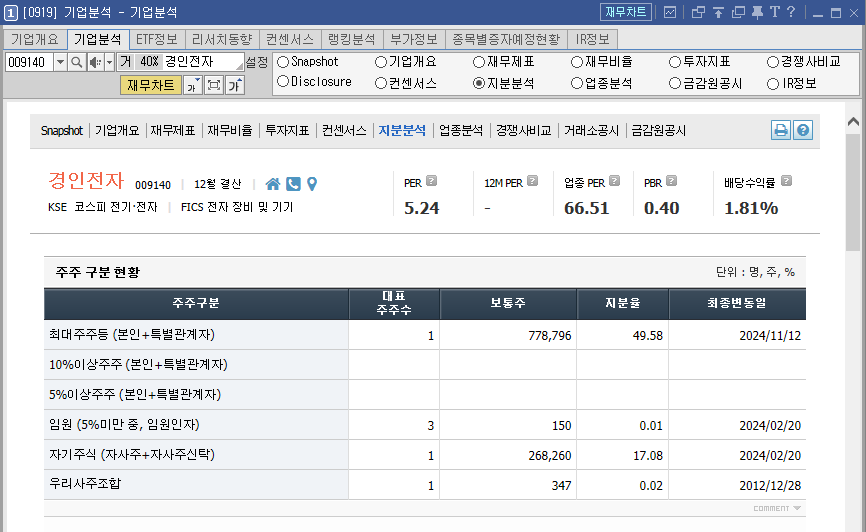Open the 거래소공시 link in report menu
866x532 pixels.
coord(592,130)
